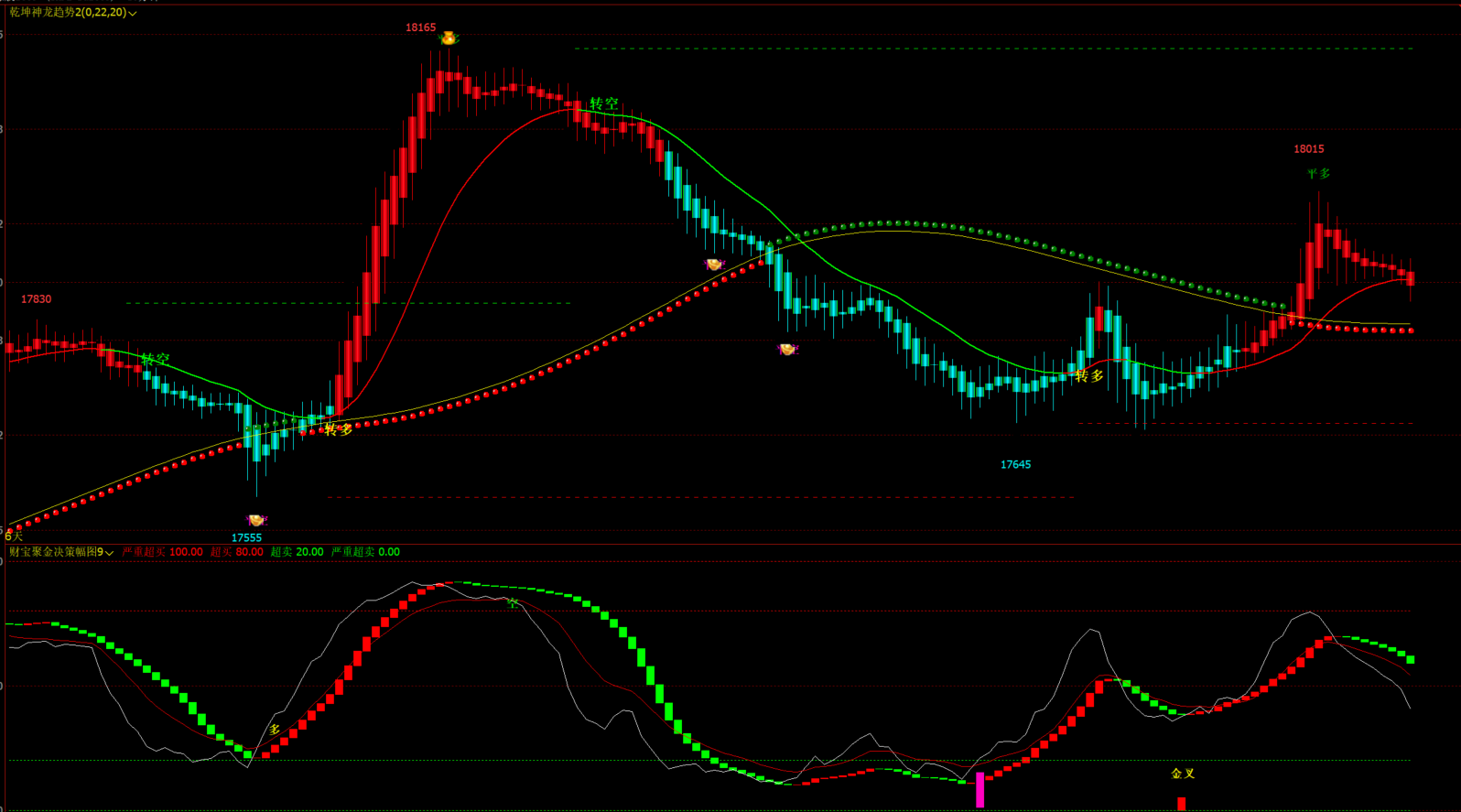Click the 平多 signal marker below 18015
The height and width of the screenshot is (812, 1461).
(1318, 173)
